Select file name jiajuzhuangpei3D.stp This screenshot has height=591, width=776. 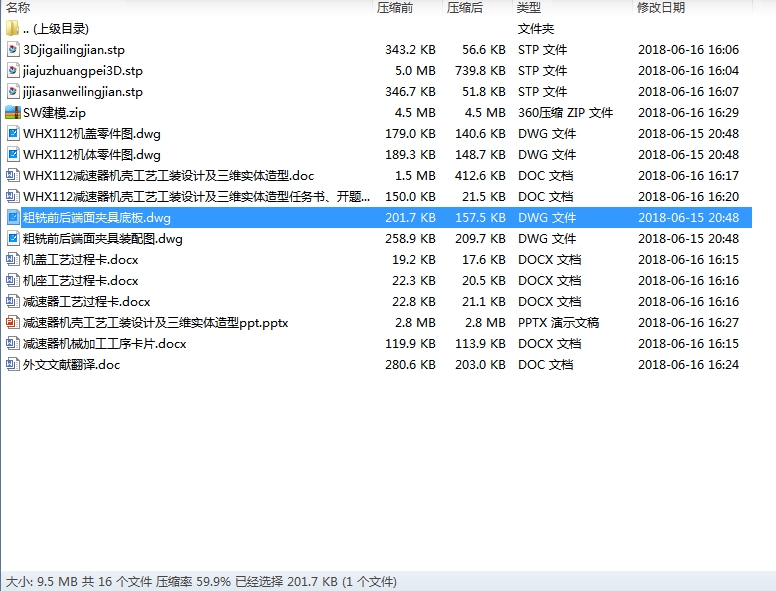click(83, 71)
